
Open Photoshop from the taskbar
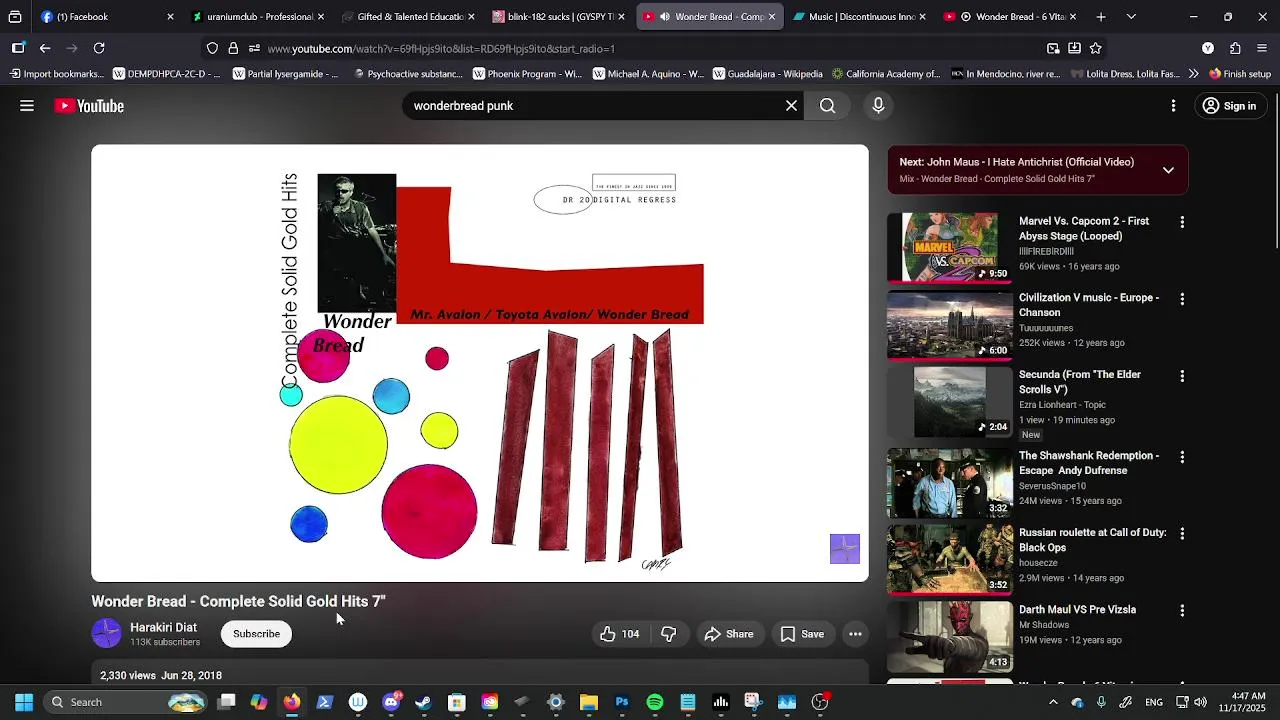click(x=622, y=702)
